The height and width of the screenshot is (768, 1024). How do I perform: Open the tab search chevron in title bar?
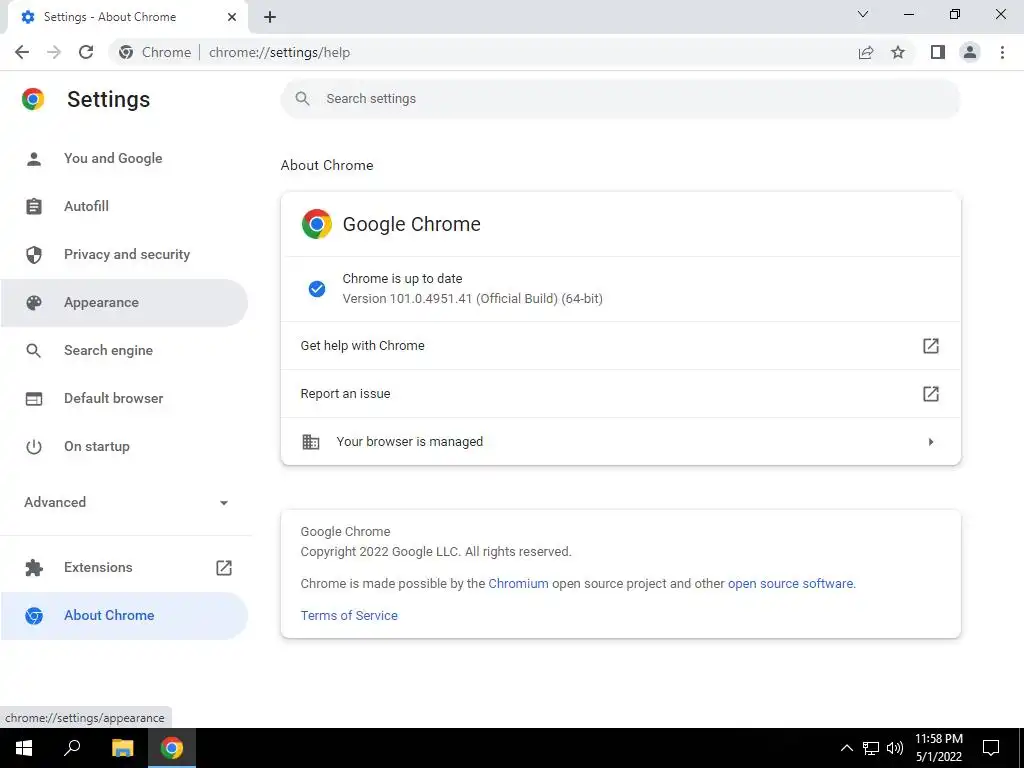point(863,14)
